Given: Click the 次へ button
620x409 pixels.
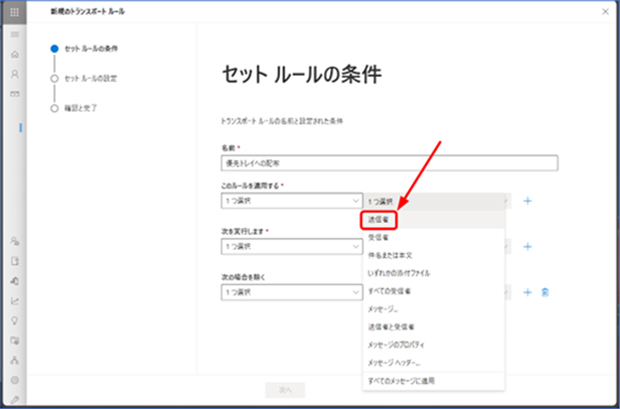Looking at the screenshot, I should 285,390.
